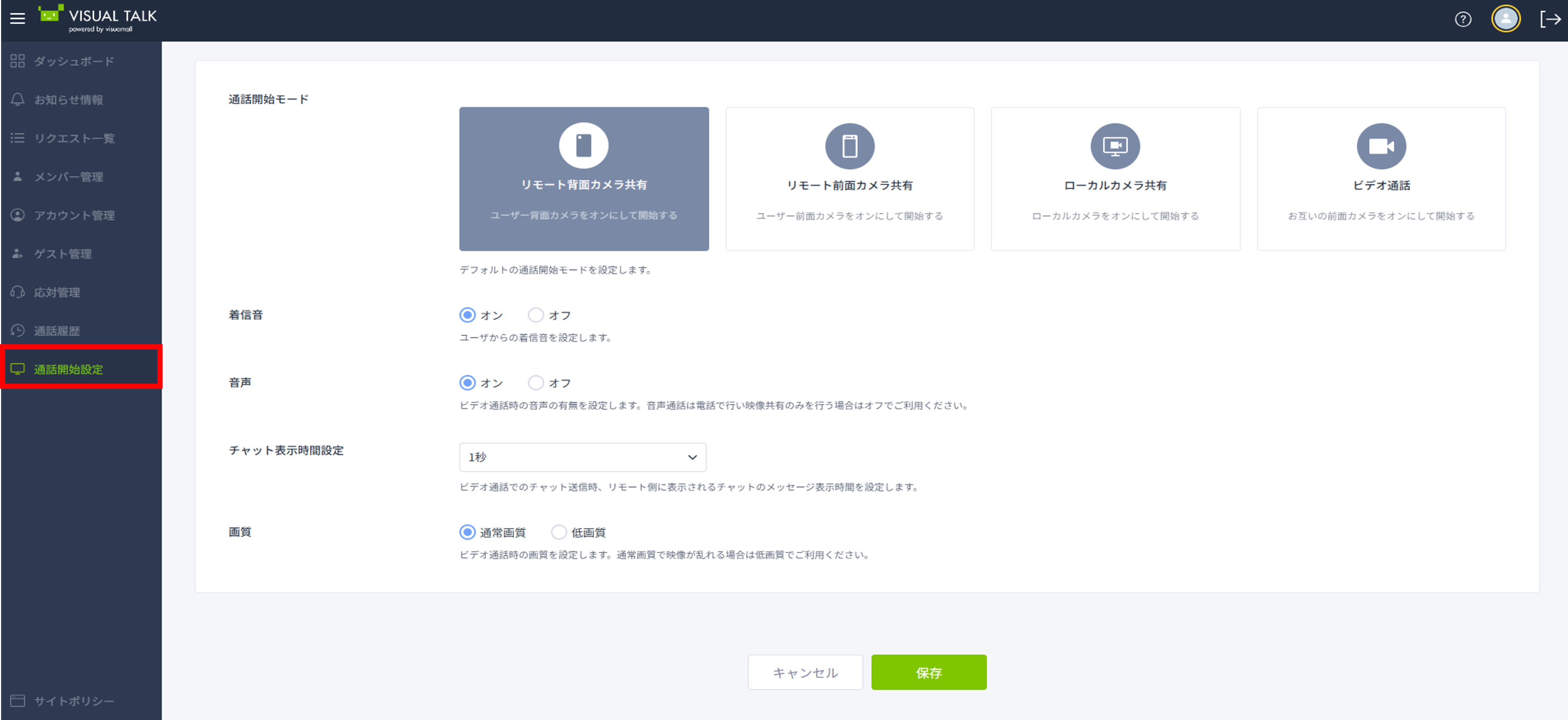Open the hamburger menu
The height and width of the screenshot is (720, 1568).
17,18
